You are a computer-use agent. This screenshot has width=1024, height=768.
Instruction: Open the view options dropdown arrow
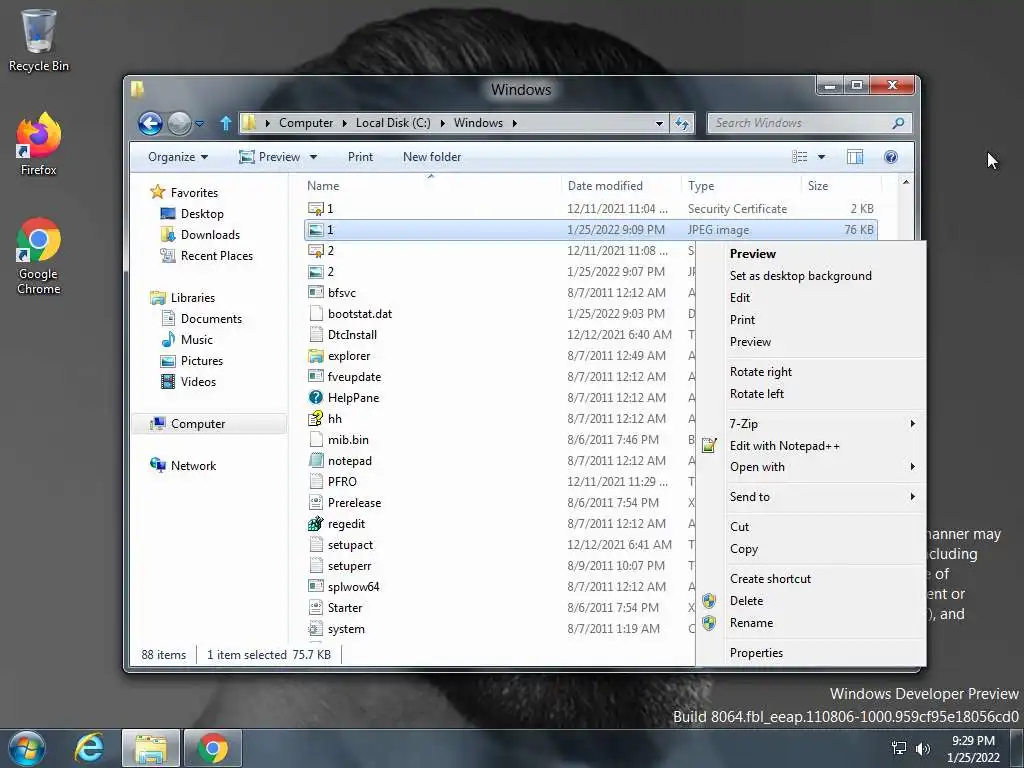pos(822,157)
